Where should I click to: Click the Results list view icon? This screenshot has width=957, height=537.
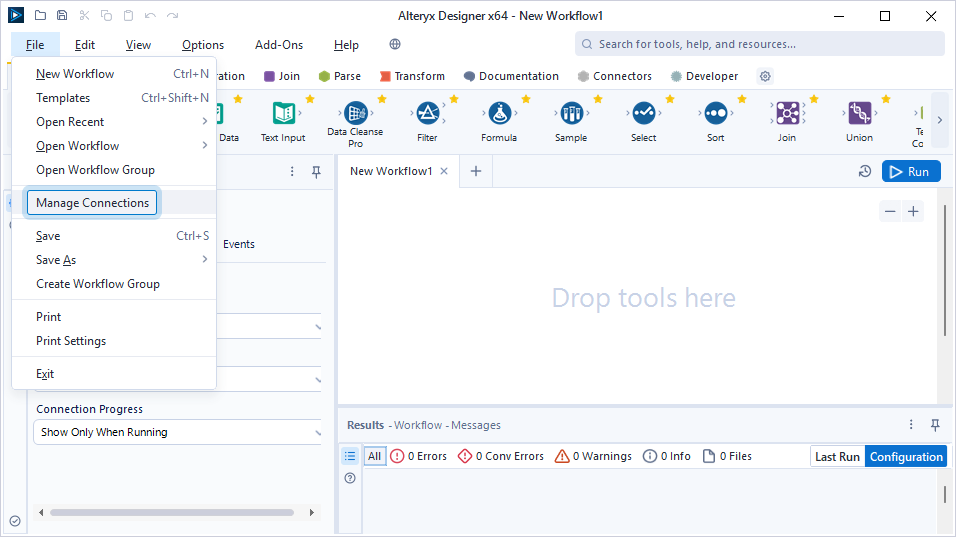[350, 456]
